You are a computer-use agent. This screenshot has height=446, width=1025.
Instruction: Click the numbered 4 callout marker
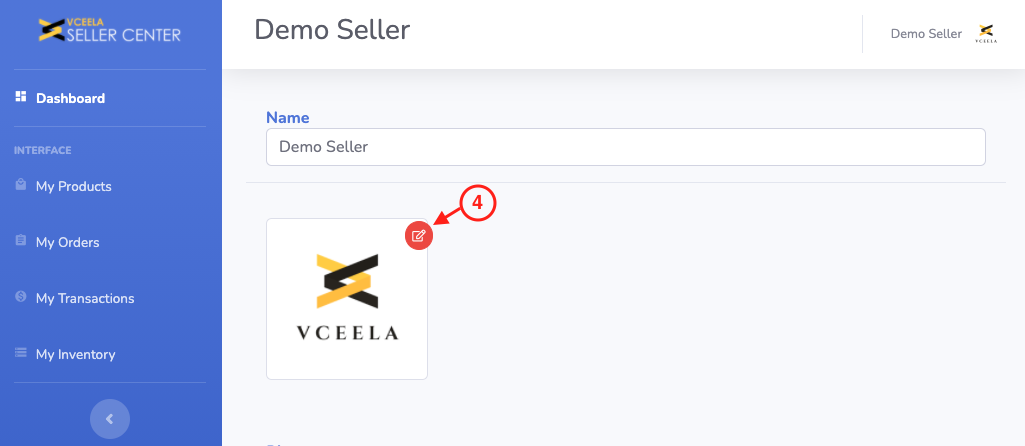[x=478, y=203]
